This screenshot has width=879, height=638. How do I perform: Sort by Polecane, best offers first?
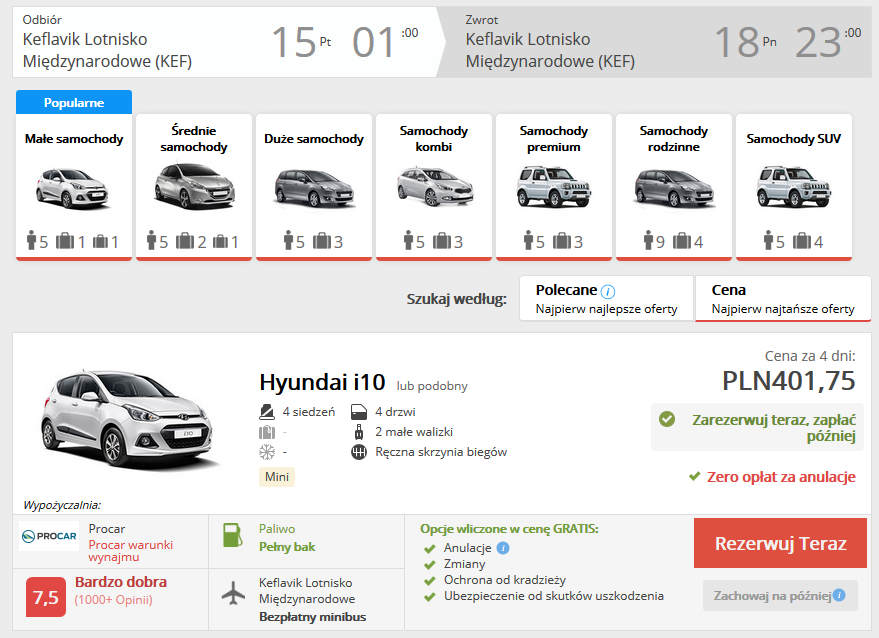(x=607, y=298)
